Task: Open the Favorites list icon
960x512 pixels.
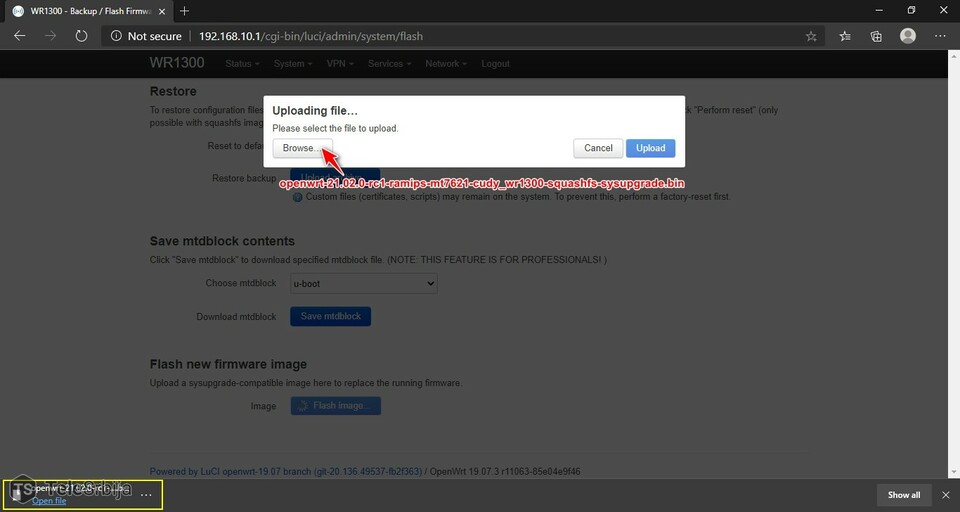Action: [845, 36]
